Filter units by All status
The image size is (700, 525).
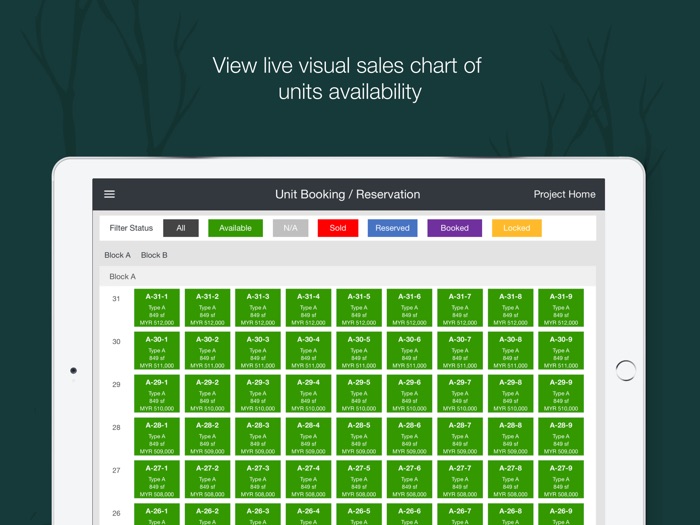pos(181,228)
